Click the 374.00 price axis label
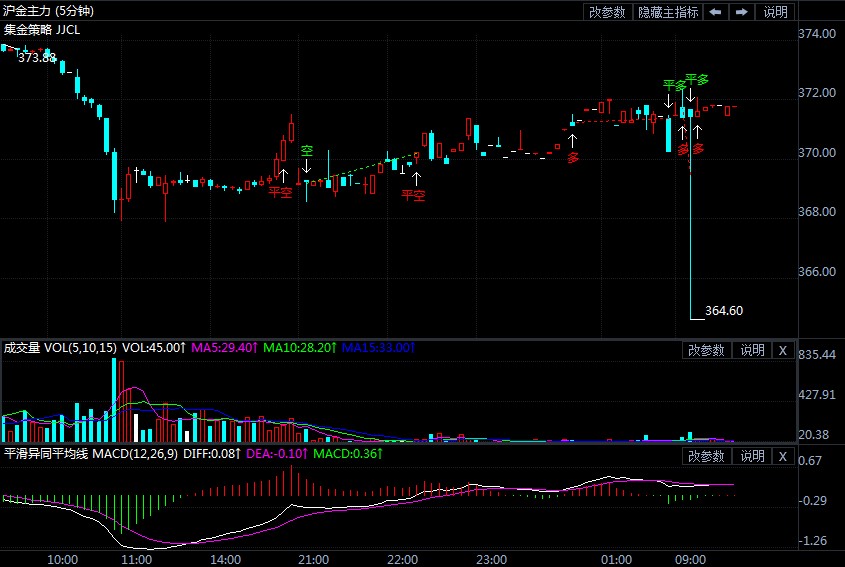The height and width of the screenshot is (567, 845). pos(817,33)
